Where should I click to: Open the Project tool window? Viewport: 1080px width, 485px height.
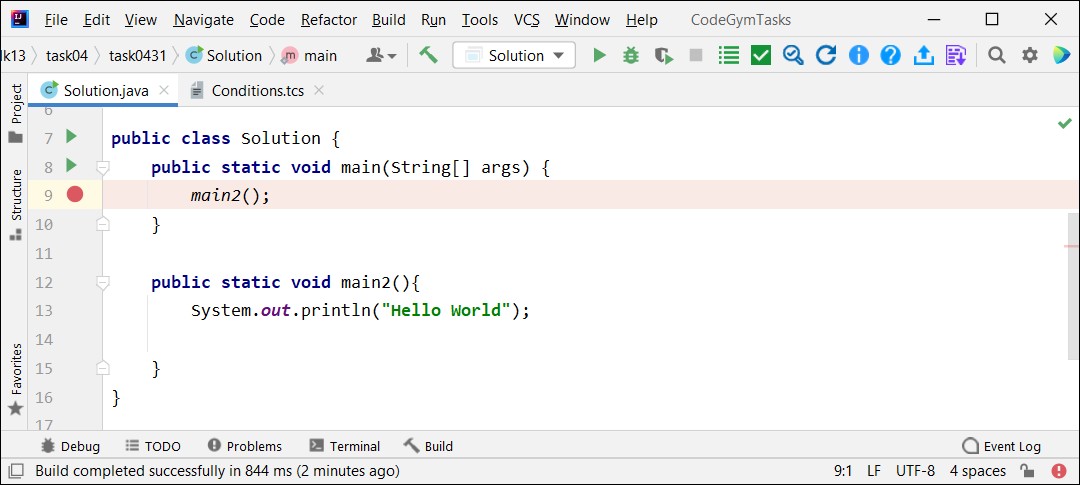(x=16, y=114)
